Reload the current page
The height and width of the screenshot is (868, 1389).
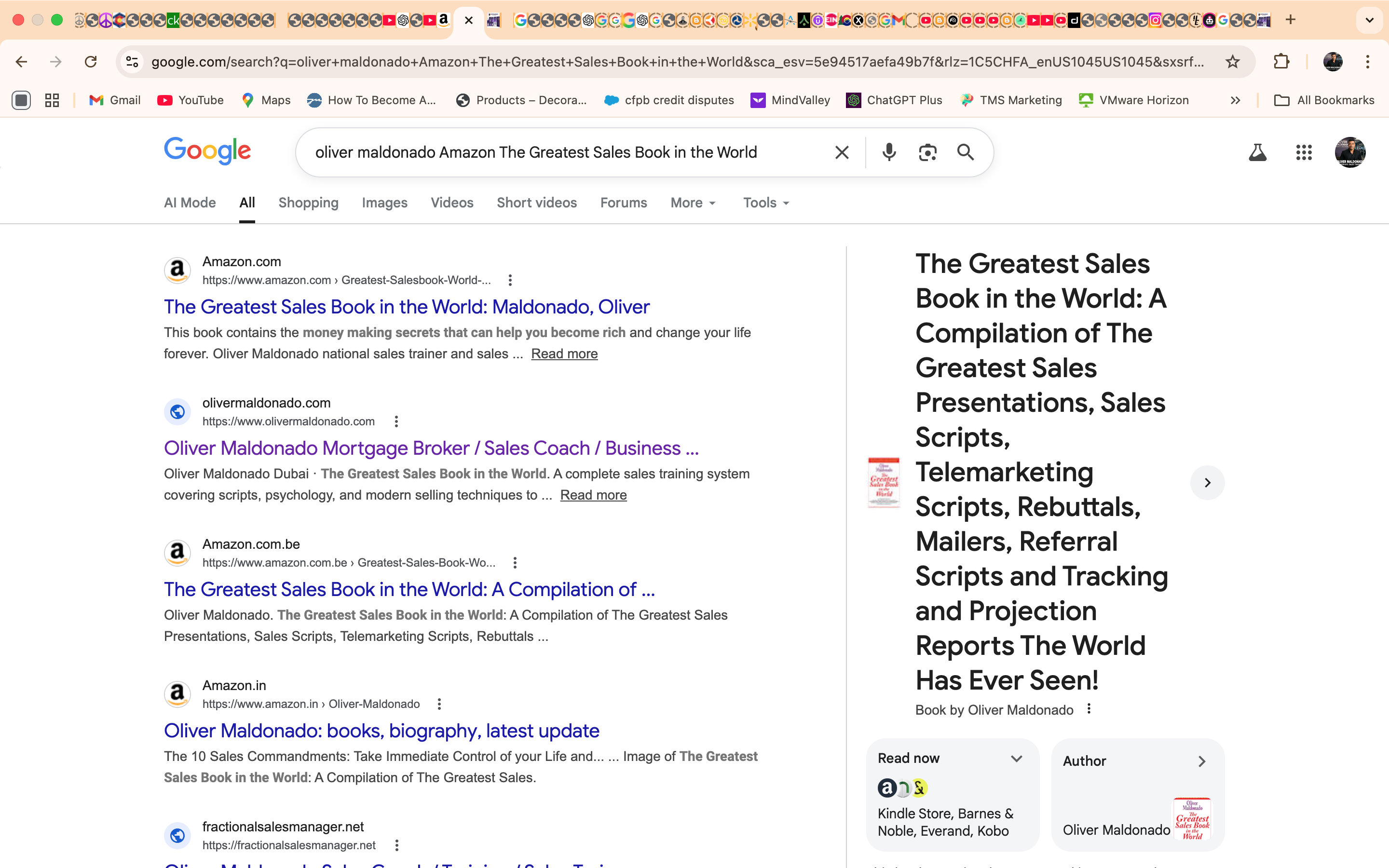pyautogui.click(x=91, y=61)
